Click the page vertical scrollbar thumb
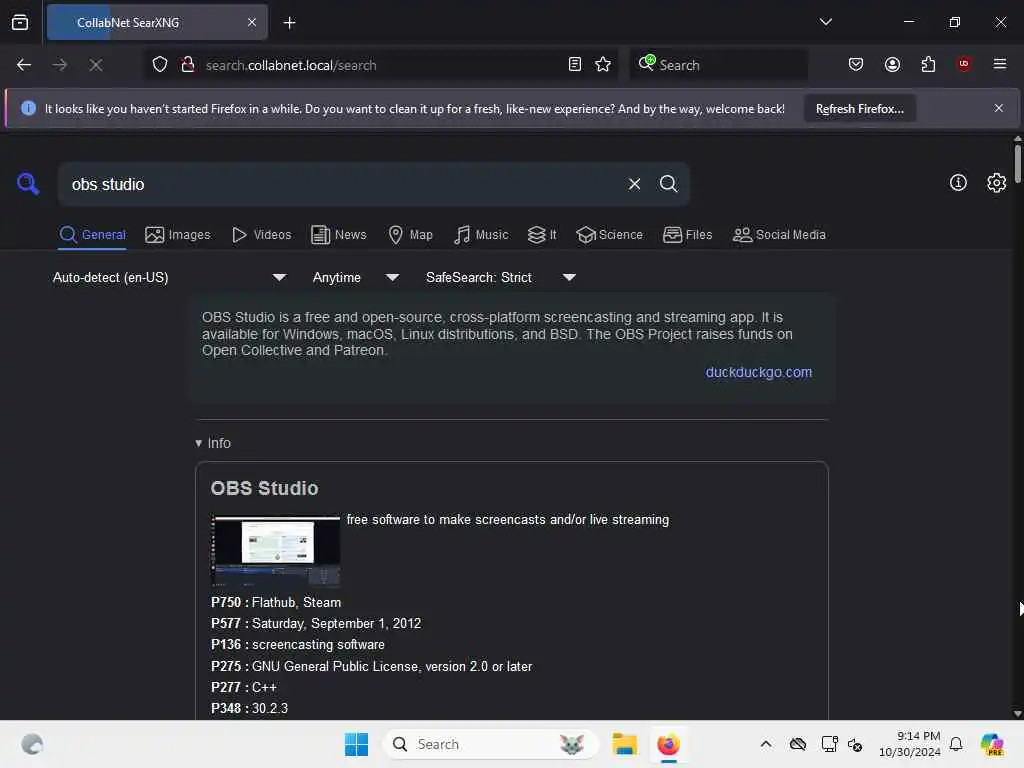 tap(1017, 163)
